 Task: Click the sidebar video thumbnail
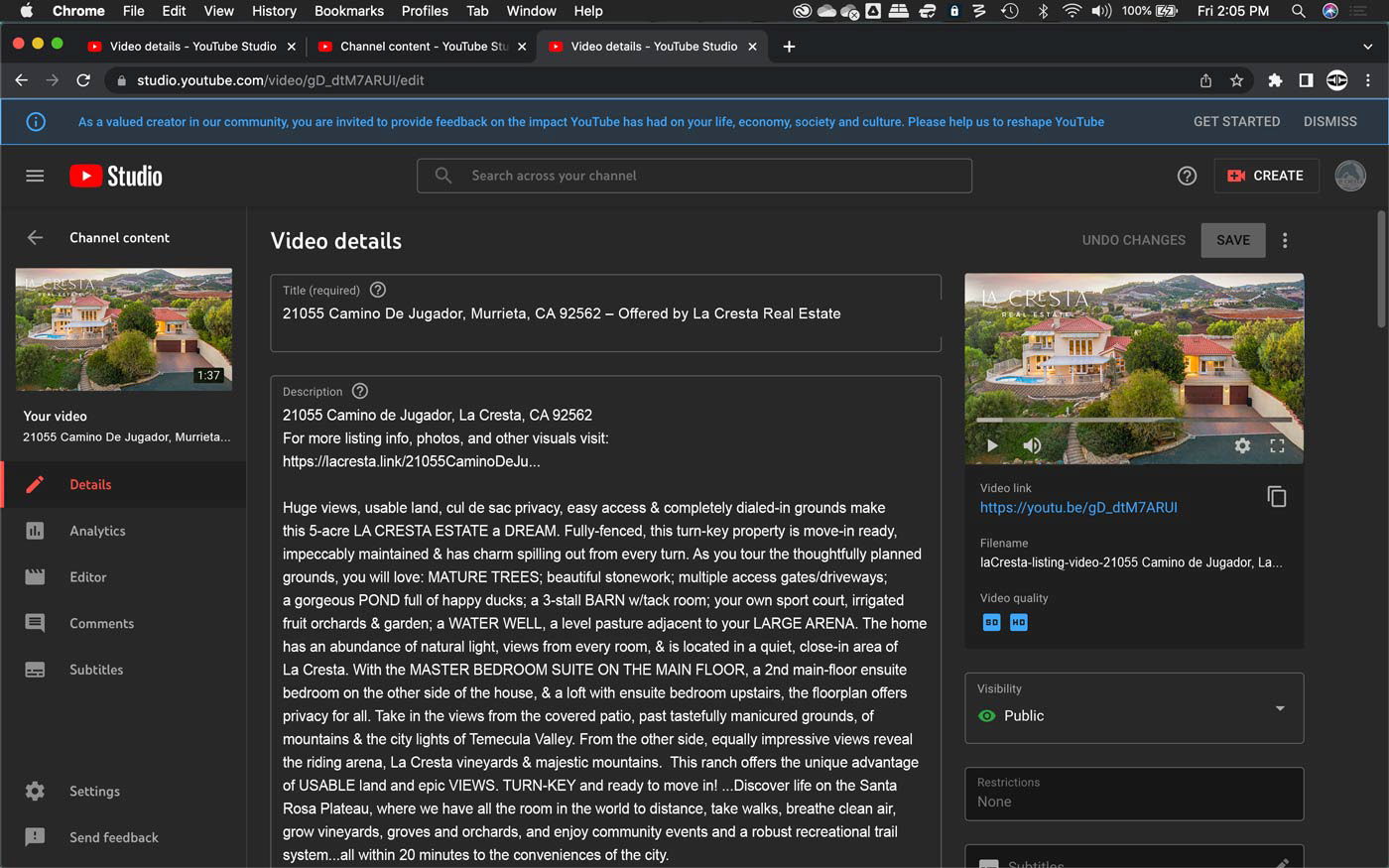click(124, 329)
